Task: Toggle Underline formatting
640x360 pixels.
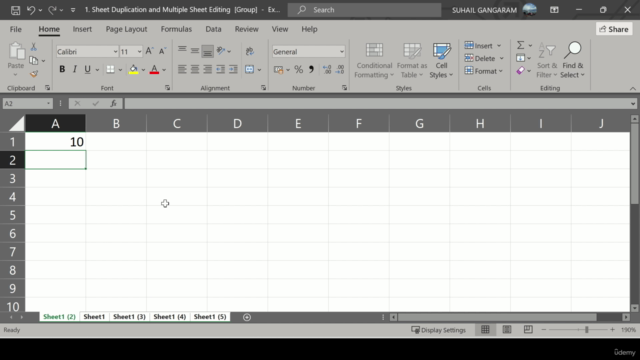Action: [87, 69]
